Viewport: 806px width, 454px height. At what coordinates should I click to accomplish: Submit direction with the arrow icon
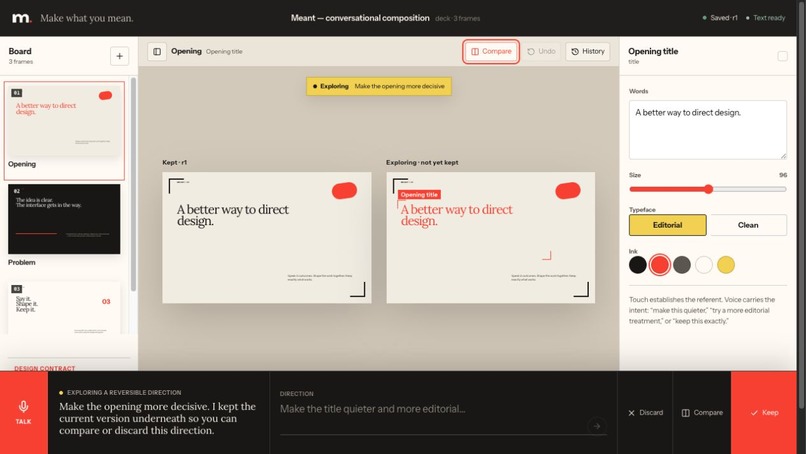(x=596, y=426)
